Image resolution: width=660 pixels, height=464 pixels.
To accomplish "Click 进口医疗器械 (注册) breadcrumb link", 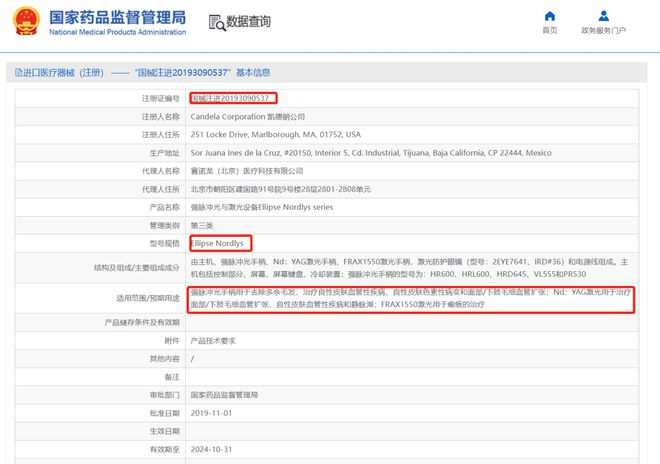I will tap(63, 72).
